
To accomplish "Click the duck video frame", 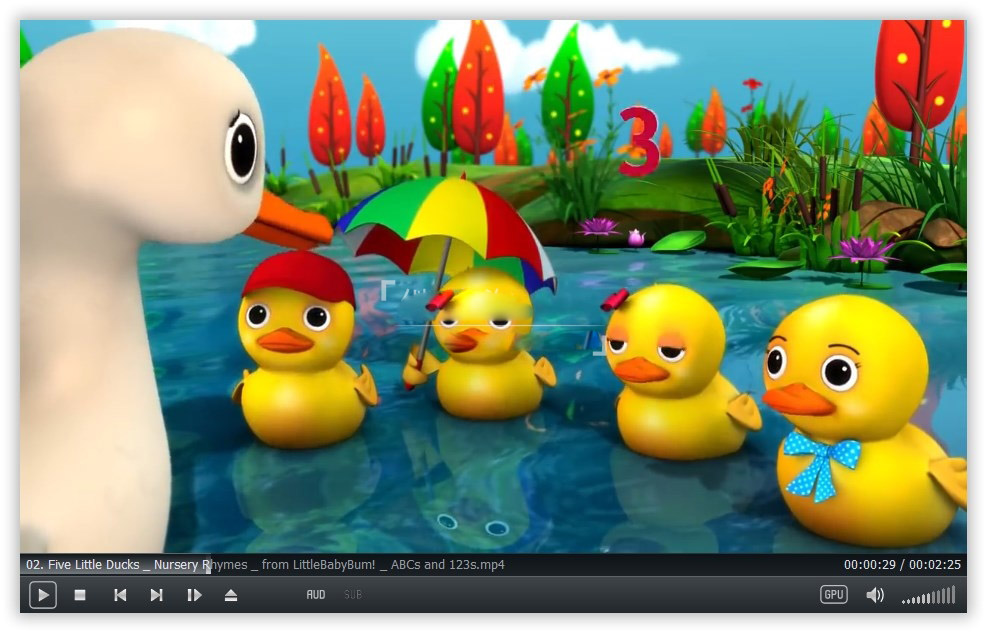I will pos(494,286).
